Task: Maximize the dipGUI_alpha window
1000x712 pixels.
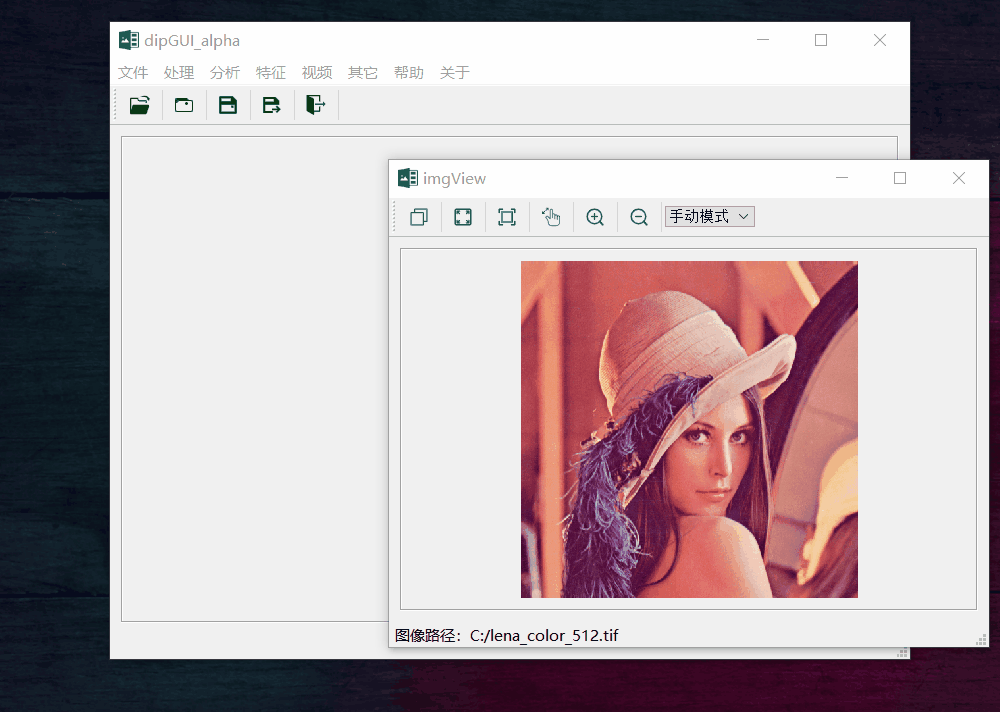Action: click(x=821, y=40)
